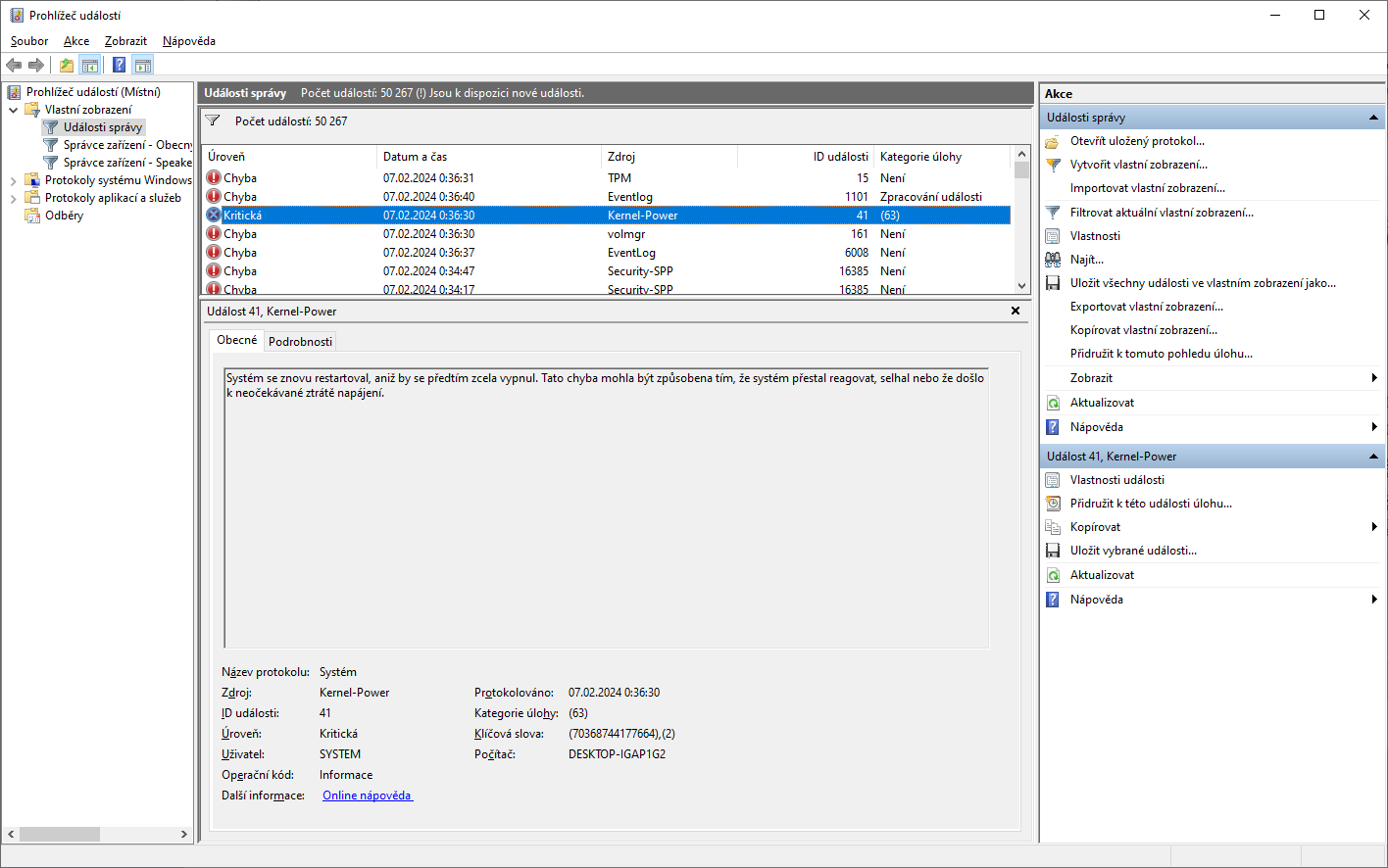Open the Online nápověda link
Viewport: 1388px width, 868px height.
[368, 796]
